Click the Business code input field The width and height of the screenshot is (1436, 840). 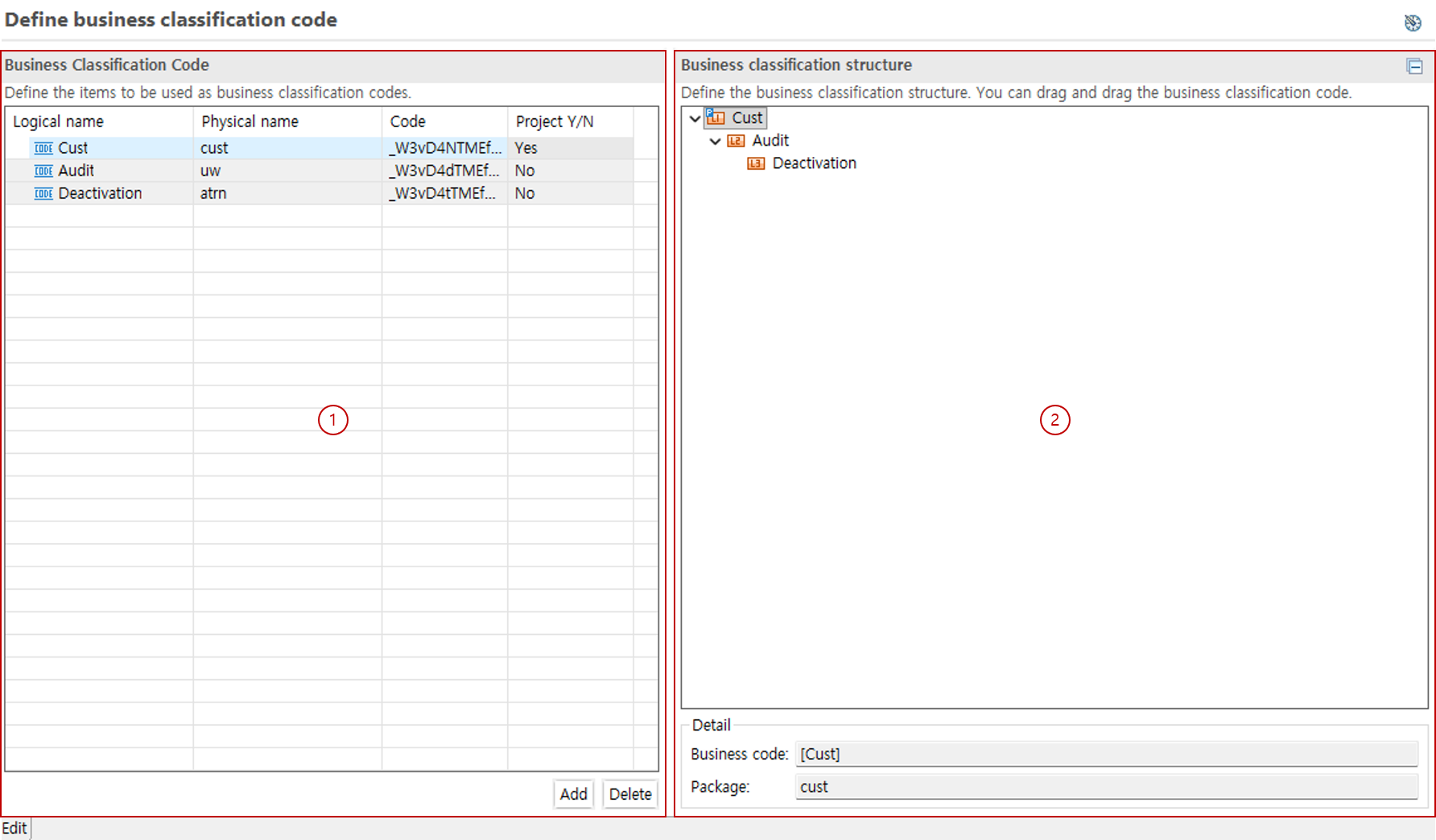(1106, 754)
